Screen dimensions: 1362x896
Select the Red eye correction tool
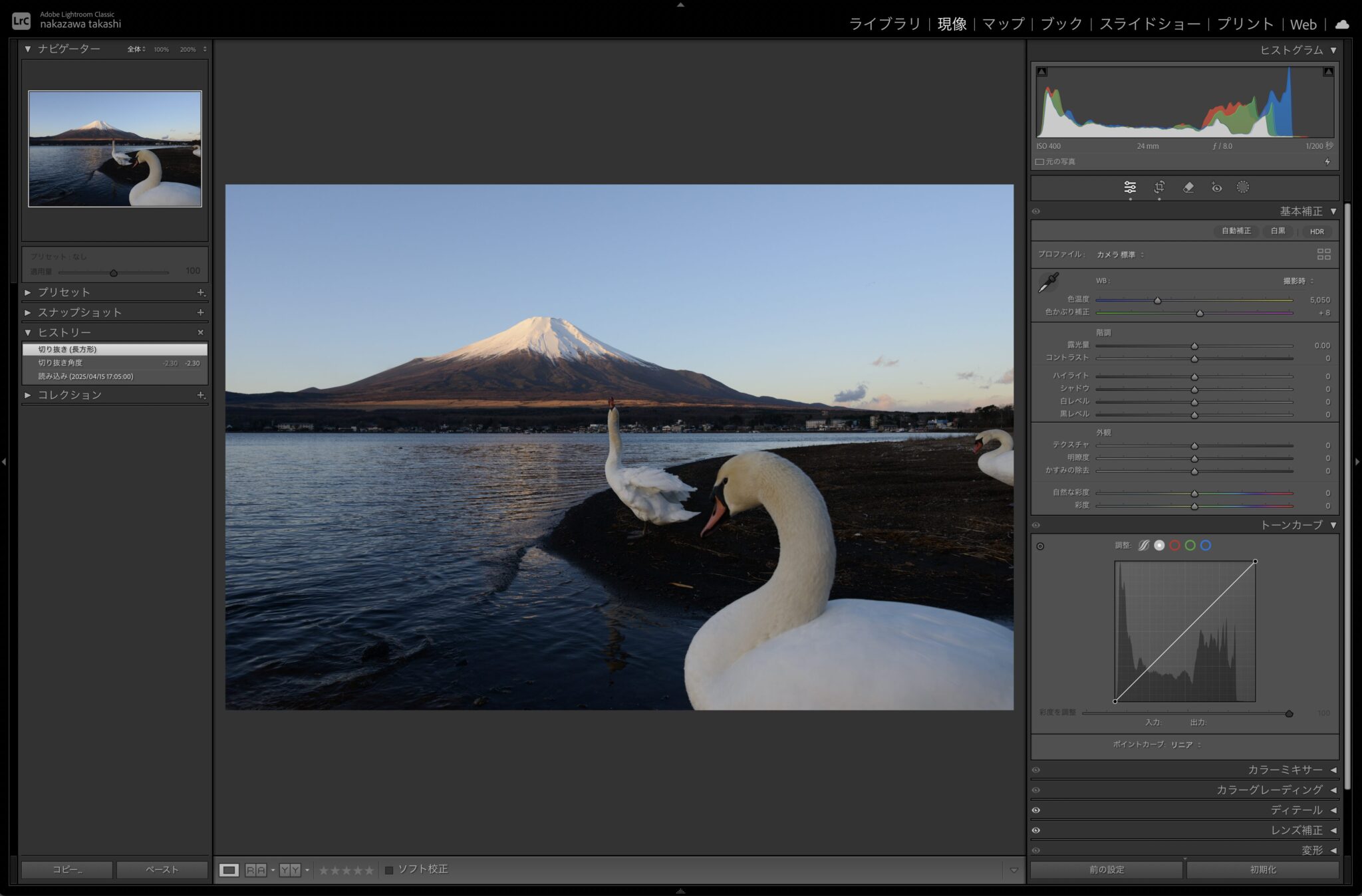coord(1216,187)
